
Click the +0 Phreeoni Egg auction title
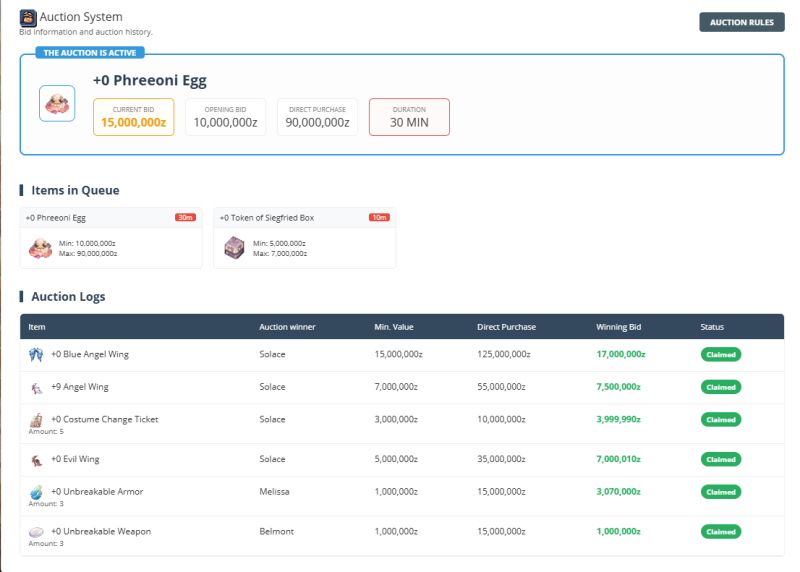coord(149,81)
